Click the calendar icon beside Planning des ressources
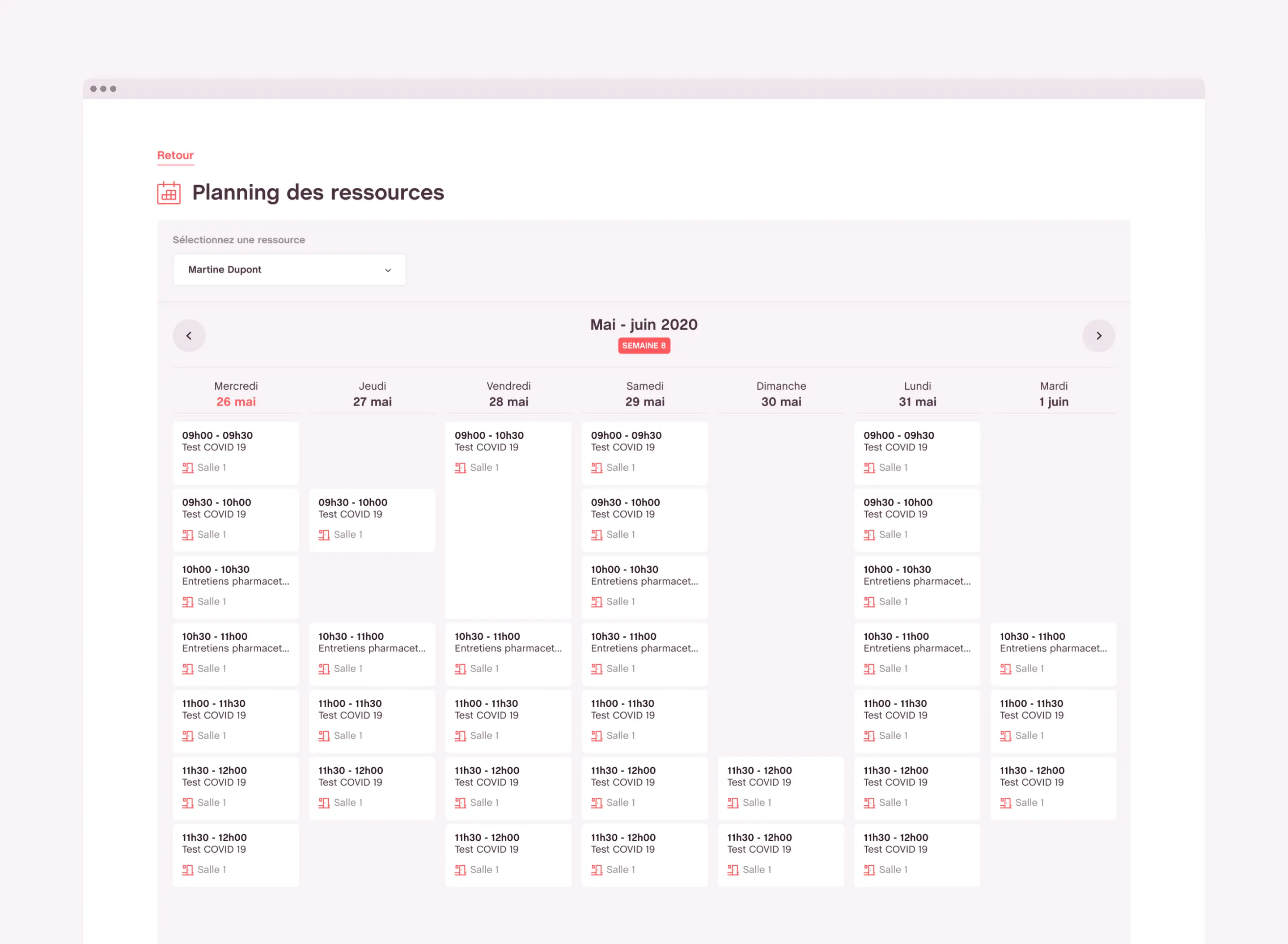1288x944 pixels. (x=169, y=192)
